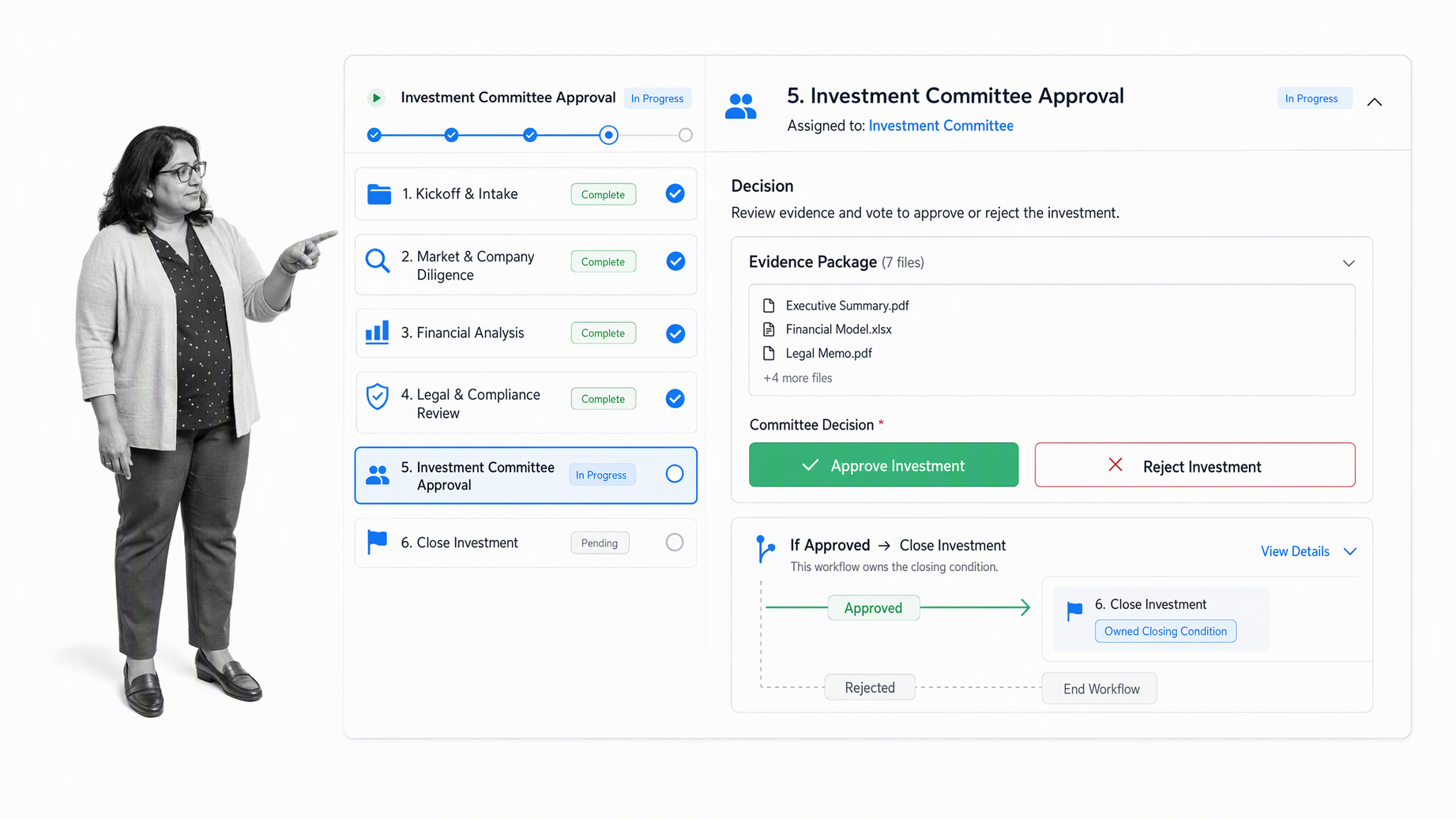This screenshot has height=819, width=1456.
Task: Click the Pending badge on Close Investment
Action: click(600, 543)
